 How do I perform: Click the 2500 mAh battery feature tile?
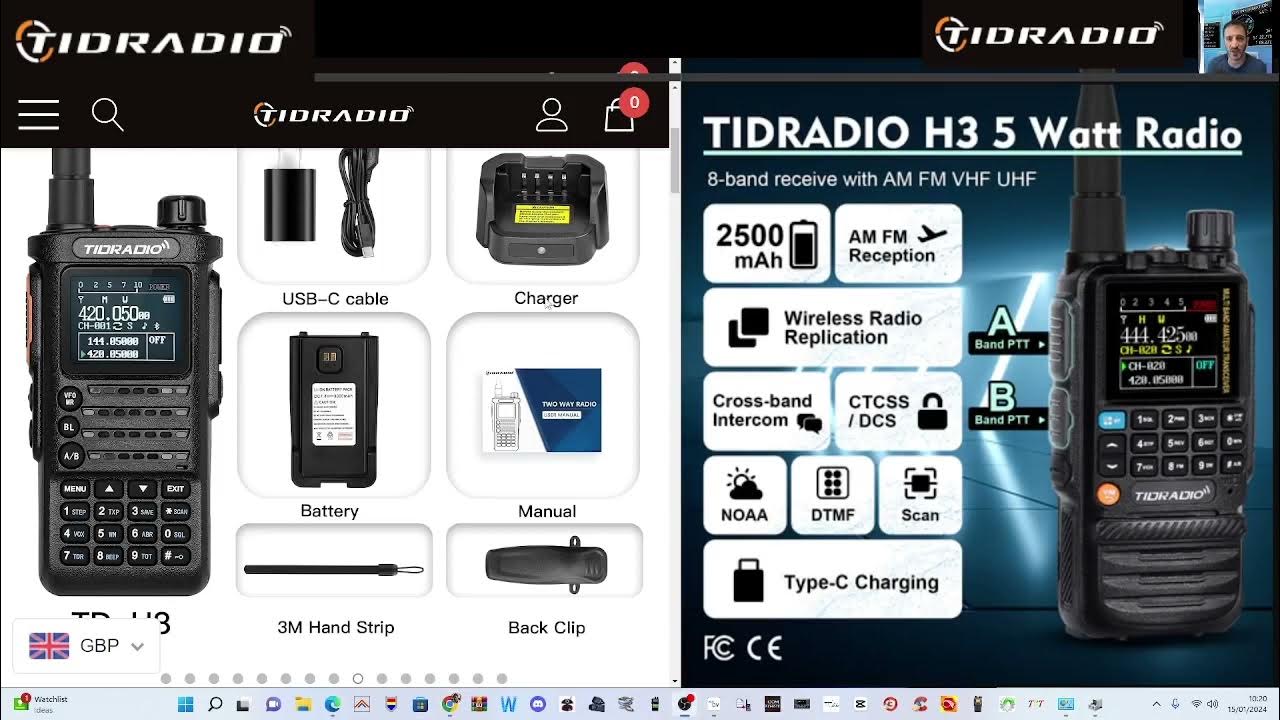coord(766,244)
